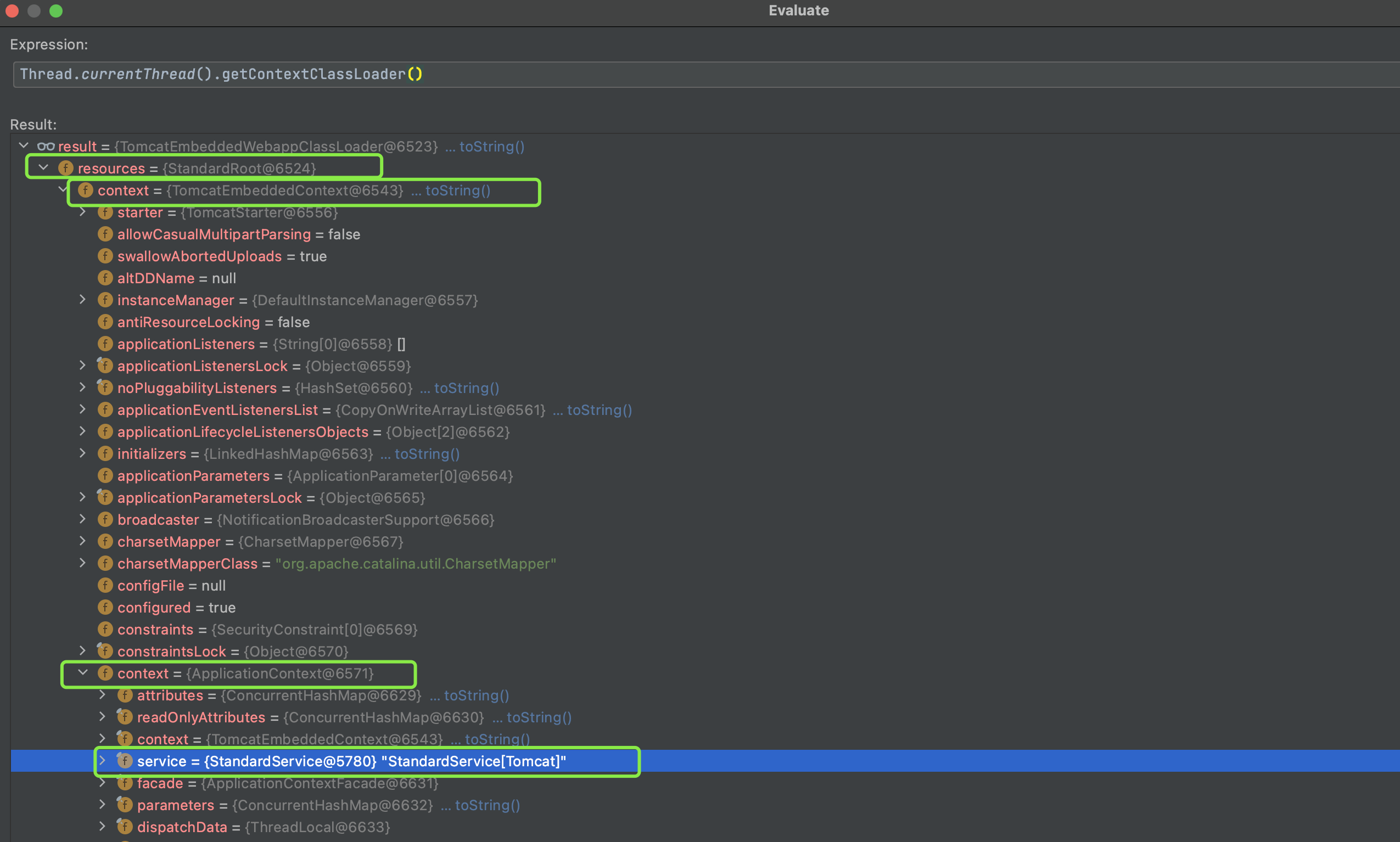Click the field icon beside configured

point(105,607)
